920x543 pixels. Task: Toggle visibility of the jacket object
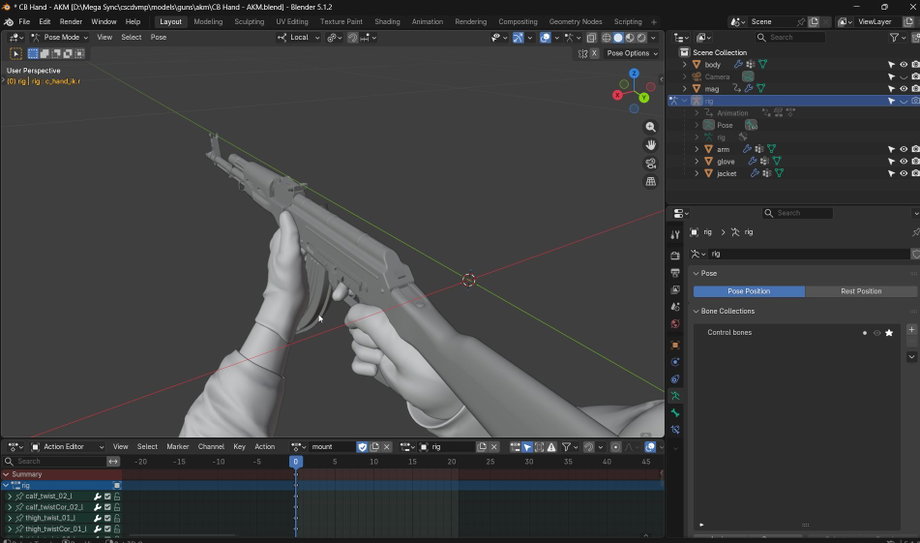[904, 173]
